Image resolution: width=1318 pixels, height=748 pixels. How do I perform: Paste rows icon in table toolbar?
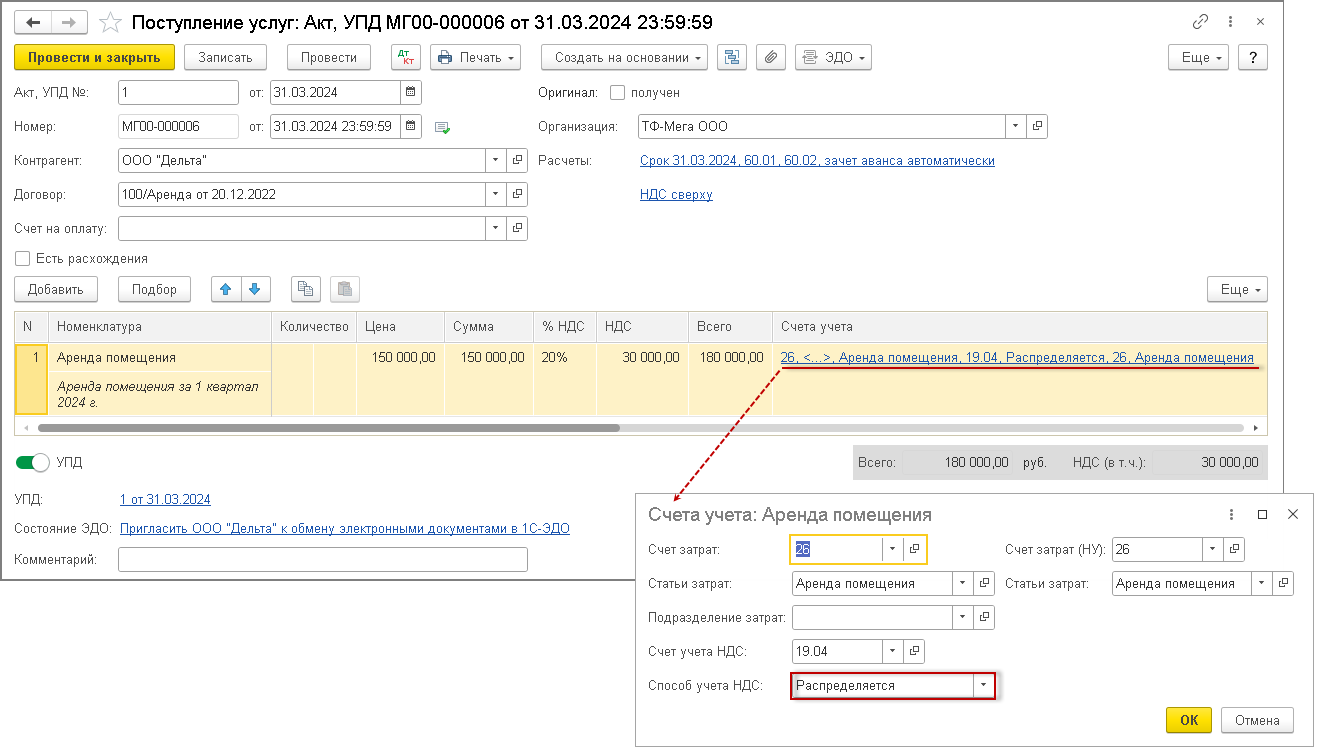(x=345, y=289)
